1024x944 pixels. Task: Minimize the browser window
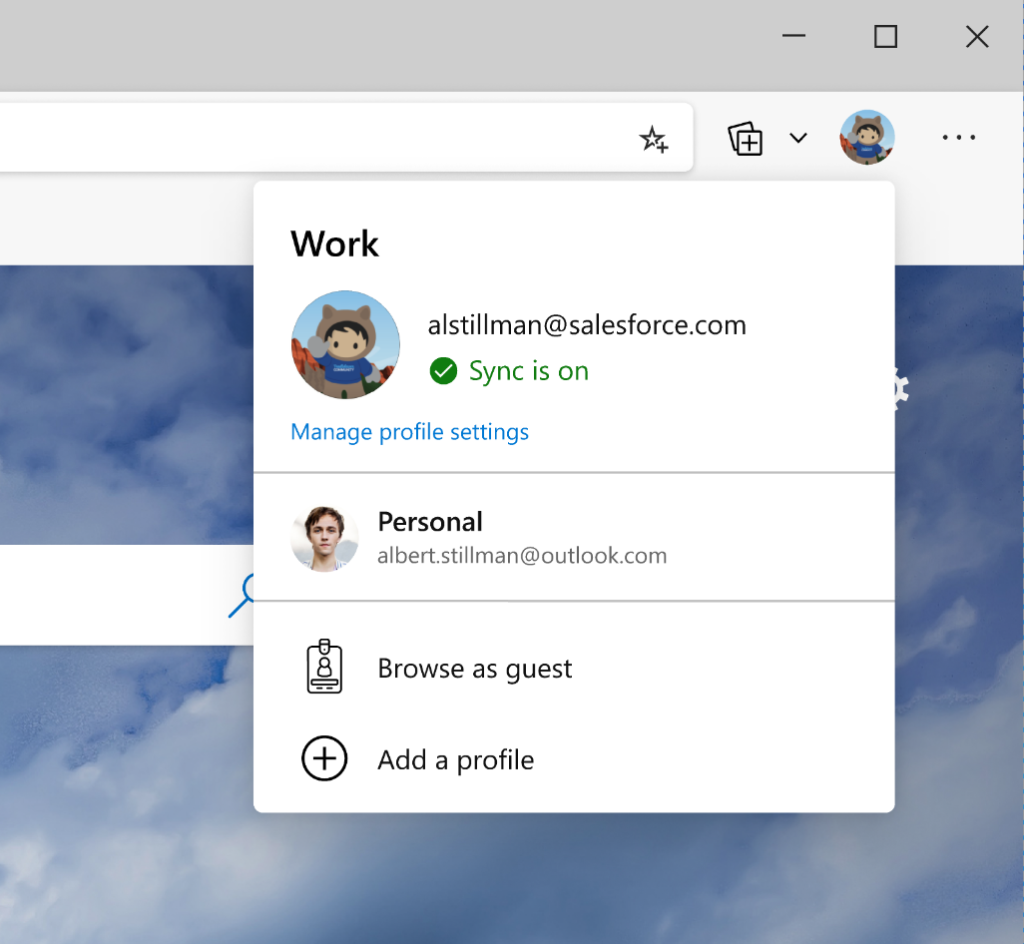(793, 36)
